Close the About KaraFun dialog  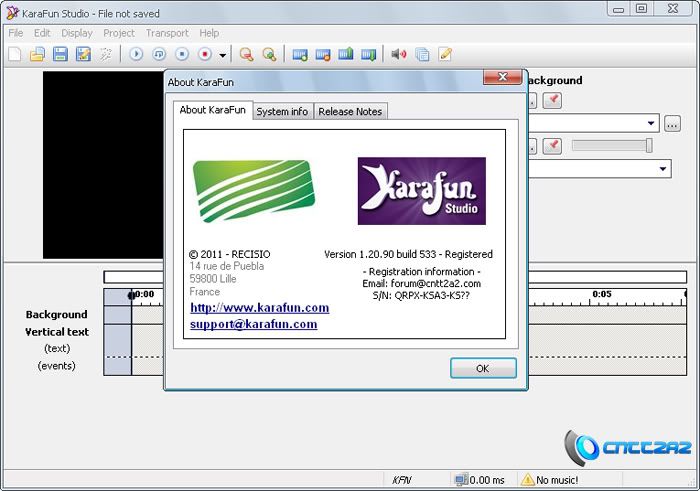(502, 77)
